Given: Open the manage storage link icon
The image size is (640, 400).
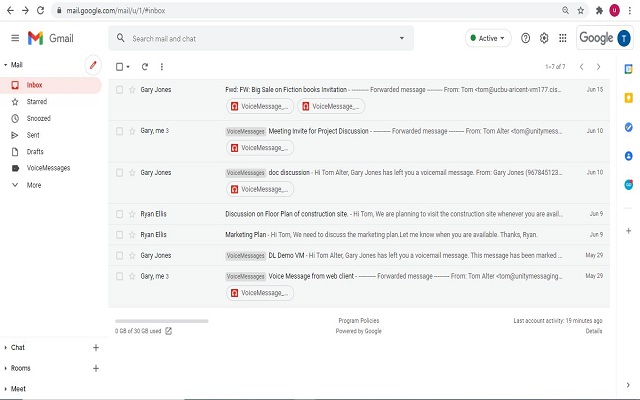Looking at the screenshot, I should [169, 331].
